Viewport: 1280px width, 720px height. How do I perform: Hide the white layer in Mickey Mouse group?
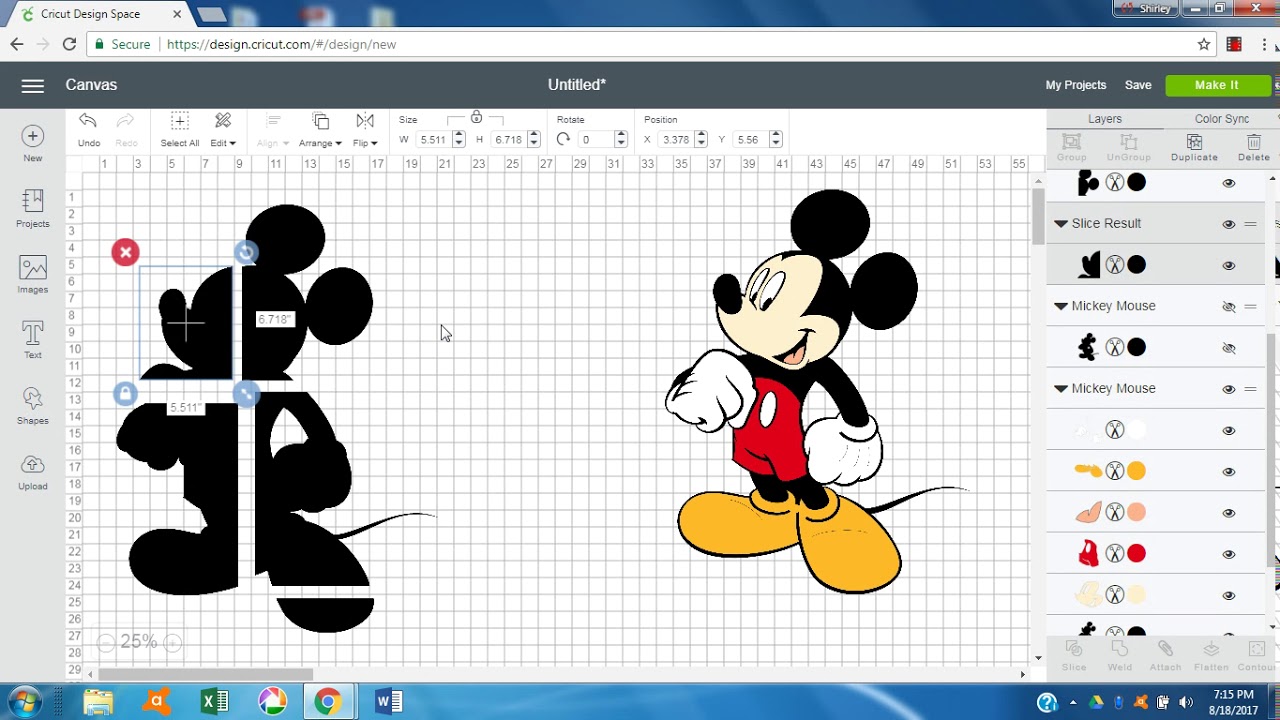tap(1228, 431)
